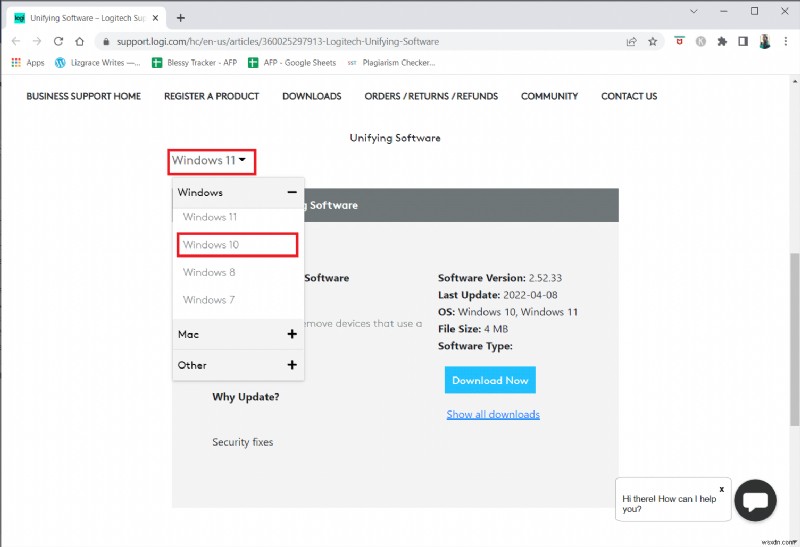Select the Unifying Software browser tab
Image resolution: width=800 pixels, height=547 pixels.
87,18
